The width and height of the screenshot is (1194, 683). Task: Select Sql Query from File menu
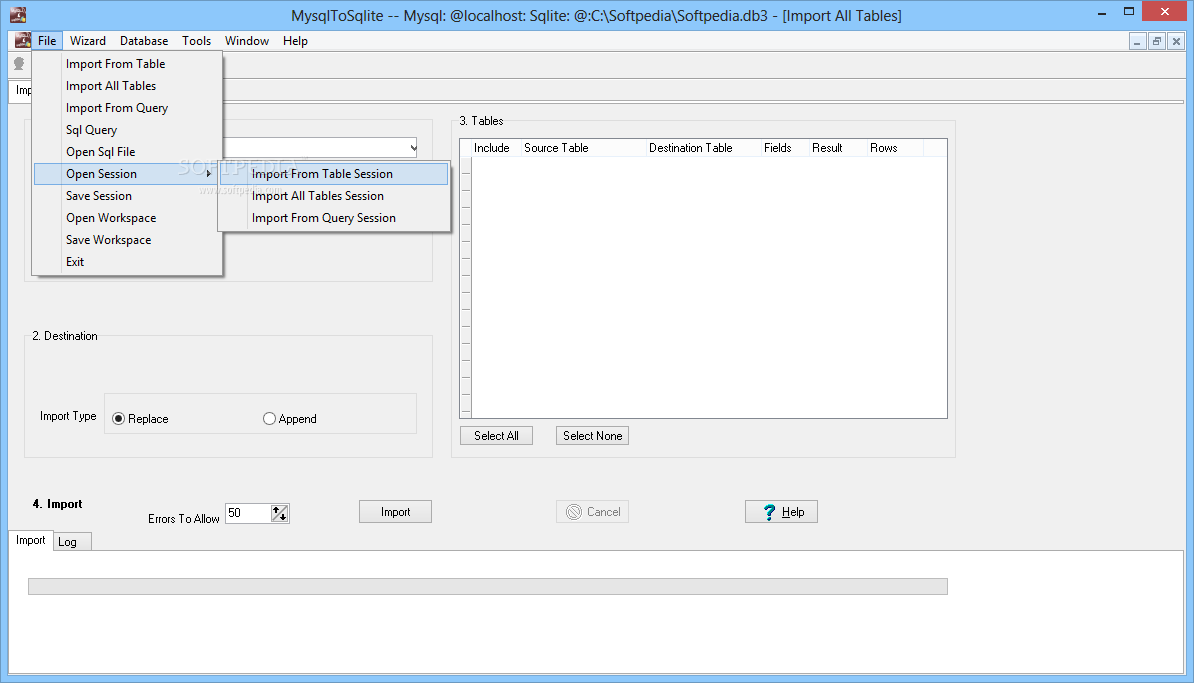(x=128, y=130)
